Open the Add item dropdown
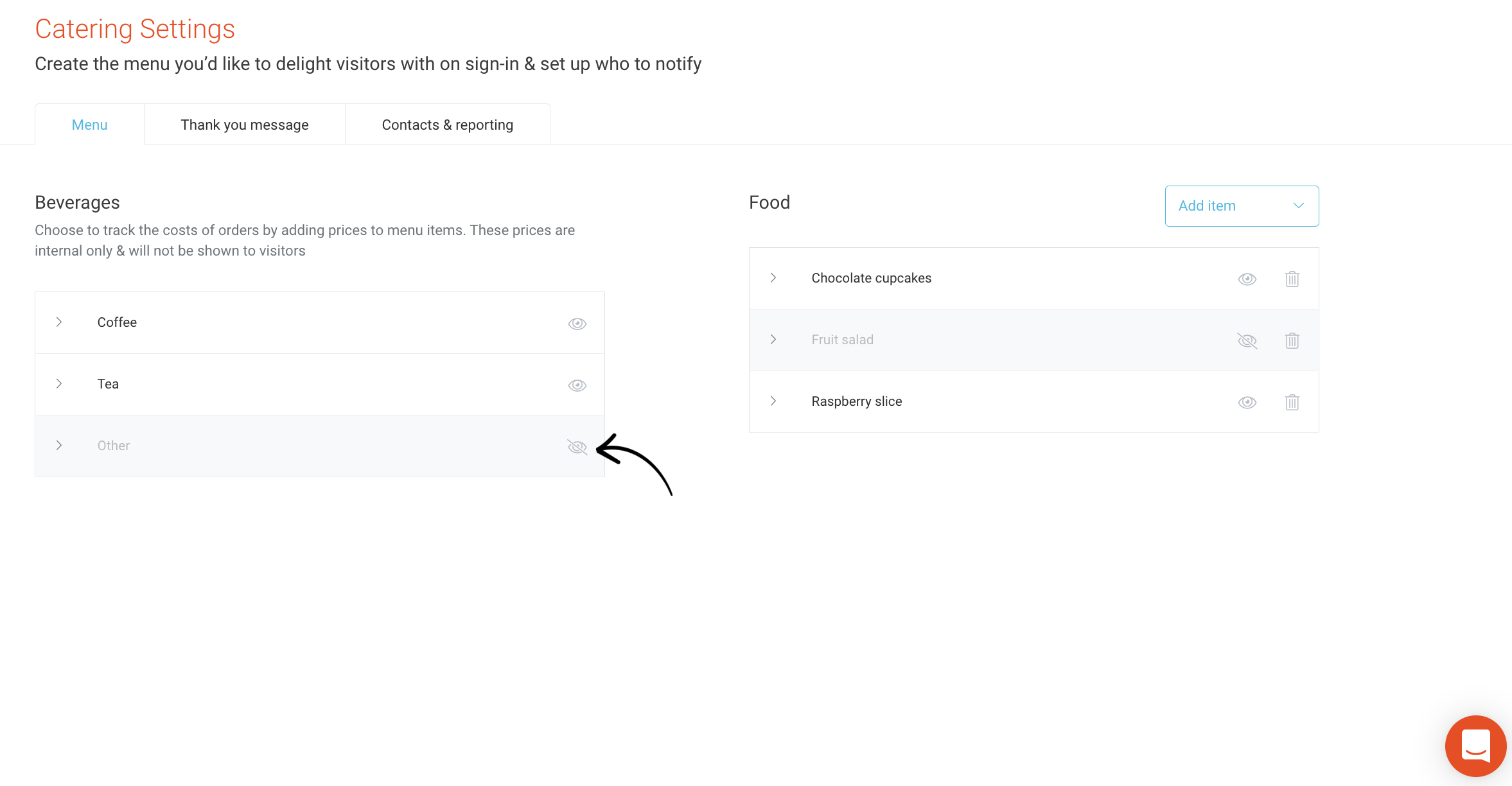 tap(1242, 206)
